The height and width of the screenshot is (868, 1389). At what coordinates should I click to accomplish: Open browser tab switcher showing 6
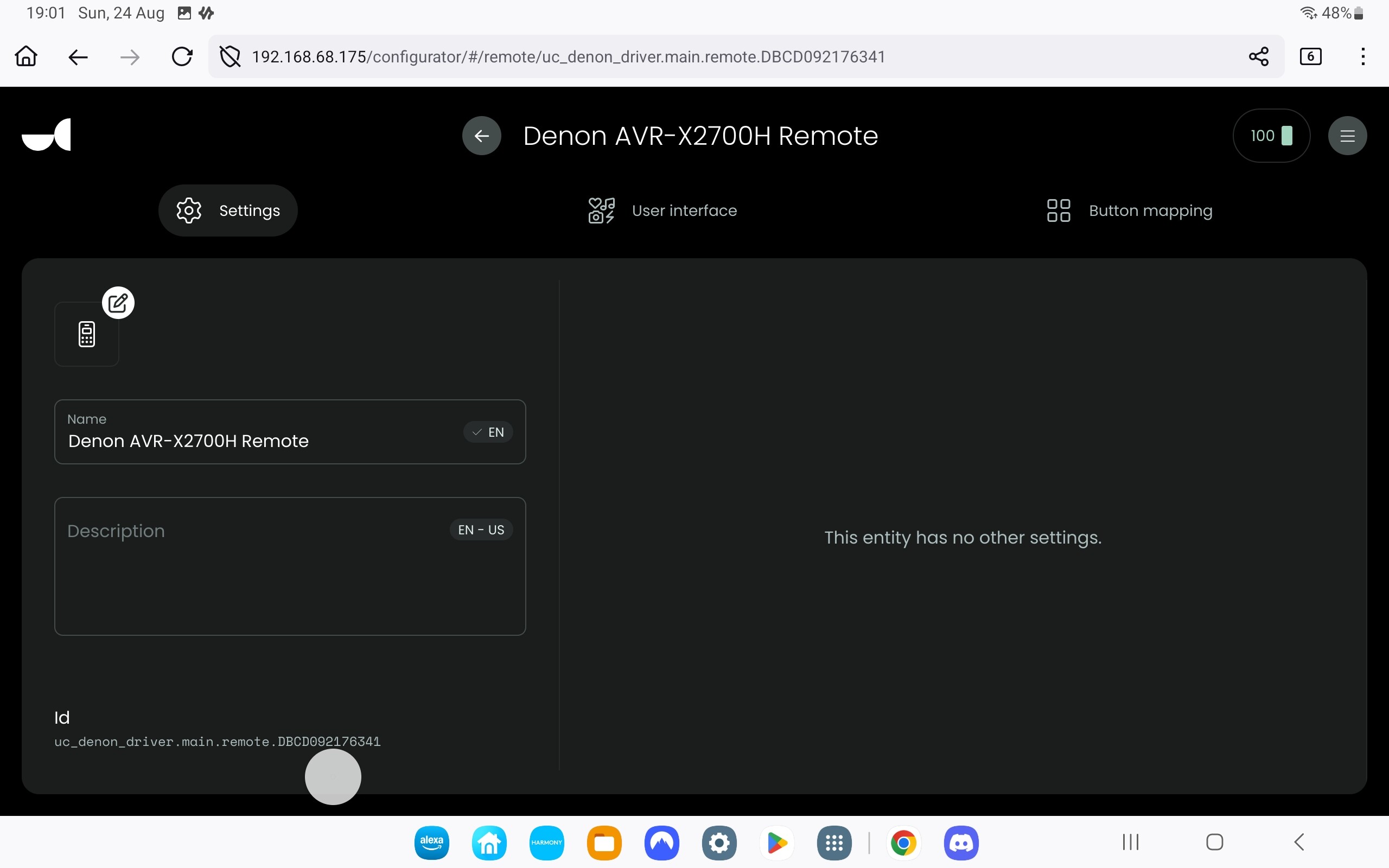tap(1310, 56)
